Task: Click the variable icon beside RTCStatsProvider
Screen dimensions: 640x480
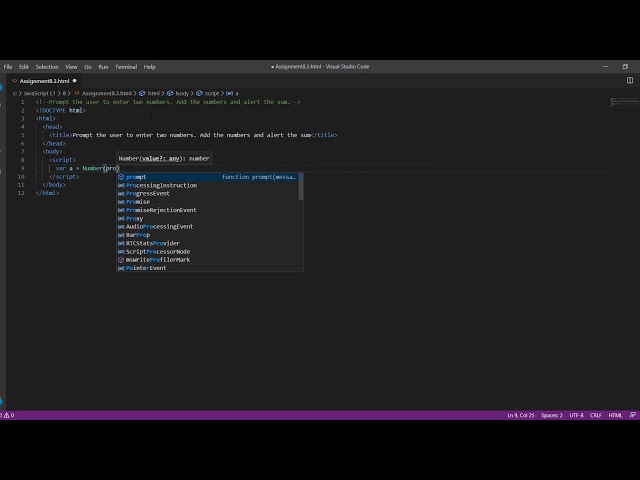Action: (121, 243)
